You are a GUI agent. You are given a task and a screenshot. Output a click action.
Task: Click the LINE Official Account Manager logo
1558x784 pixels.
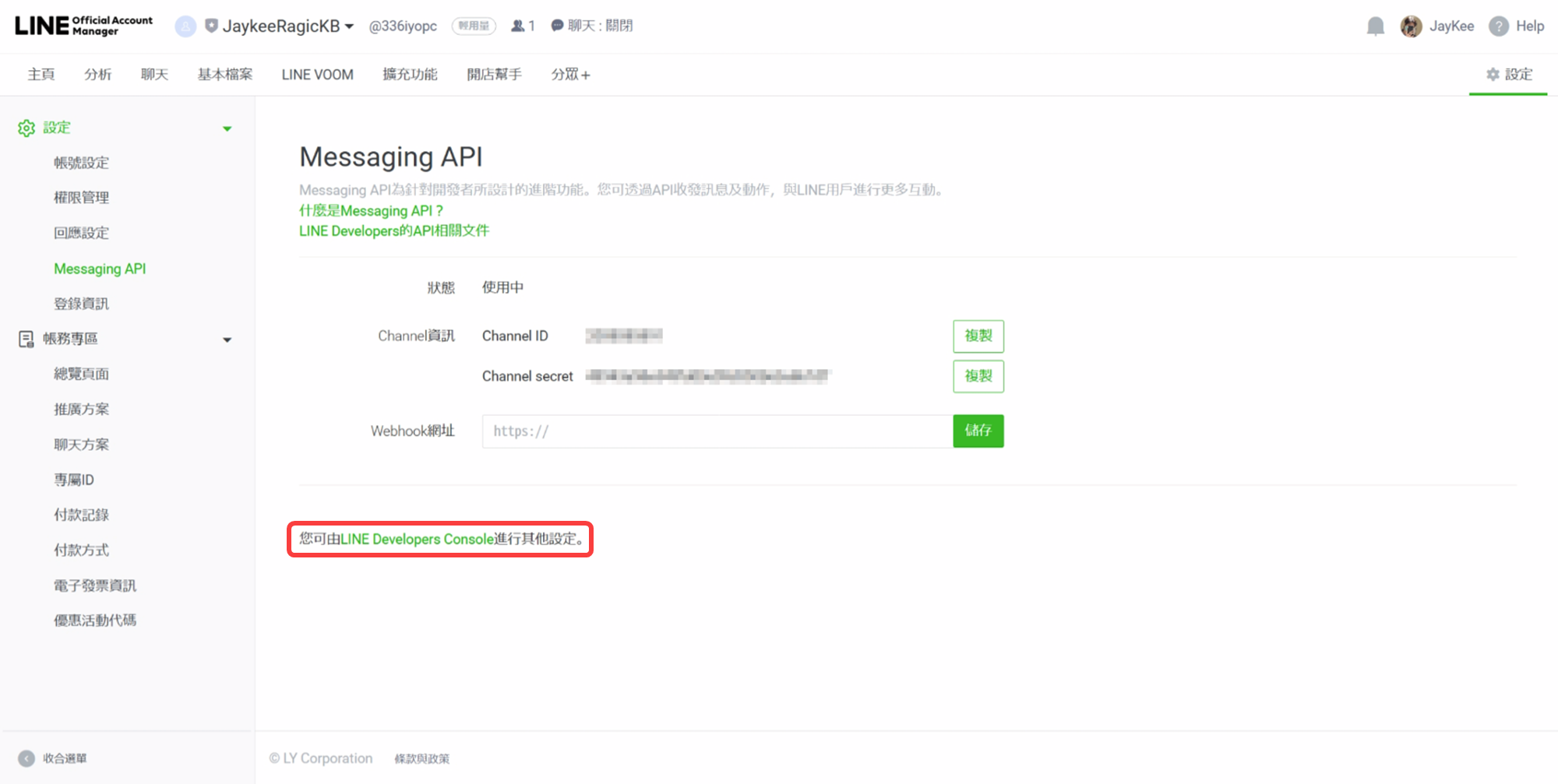(x=83, y=26)
